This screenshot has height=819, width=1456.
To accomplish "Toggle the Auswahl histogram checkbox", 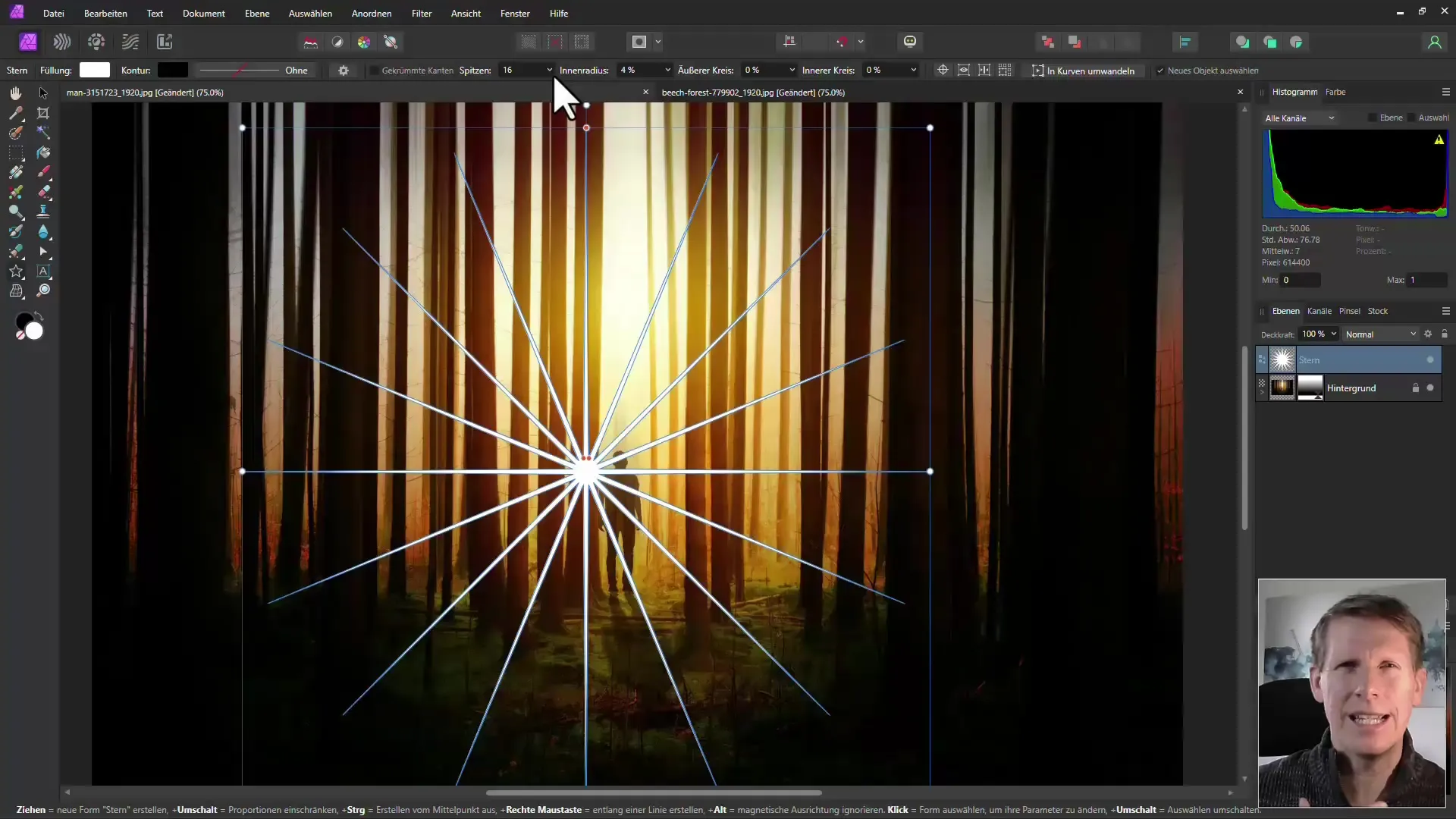I will 1411,118.
